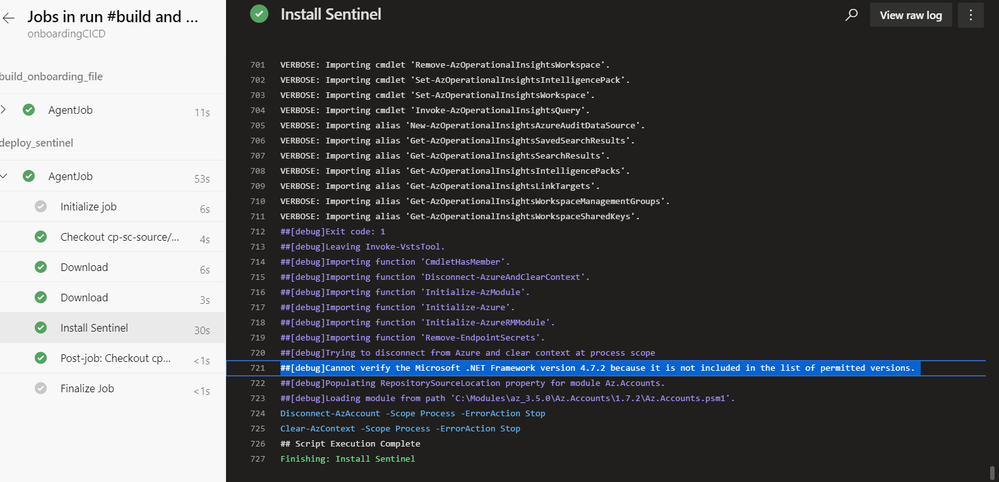
Task: Select the Install Sentinel step
Action: click(x=94, y=327)
